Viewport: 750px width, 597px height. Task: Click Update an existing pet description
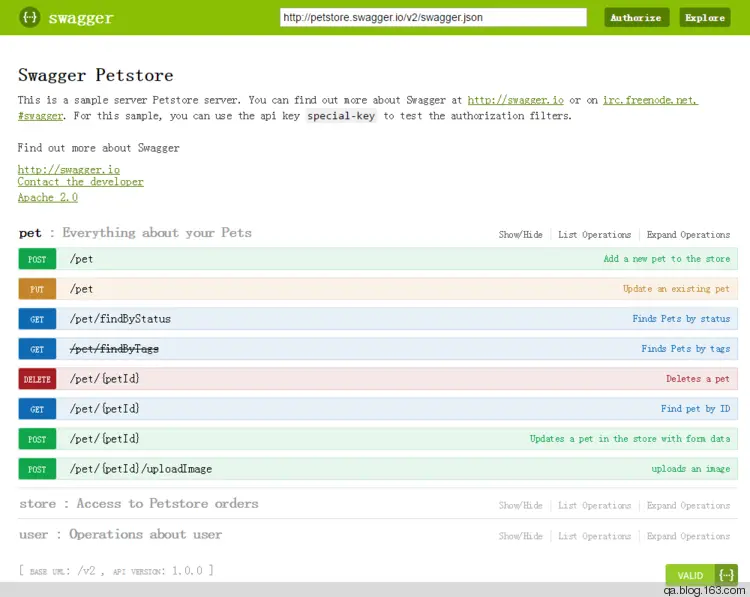(676, 289)
